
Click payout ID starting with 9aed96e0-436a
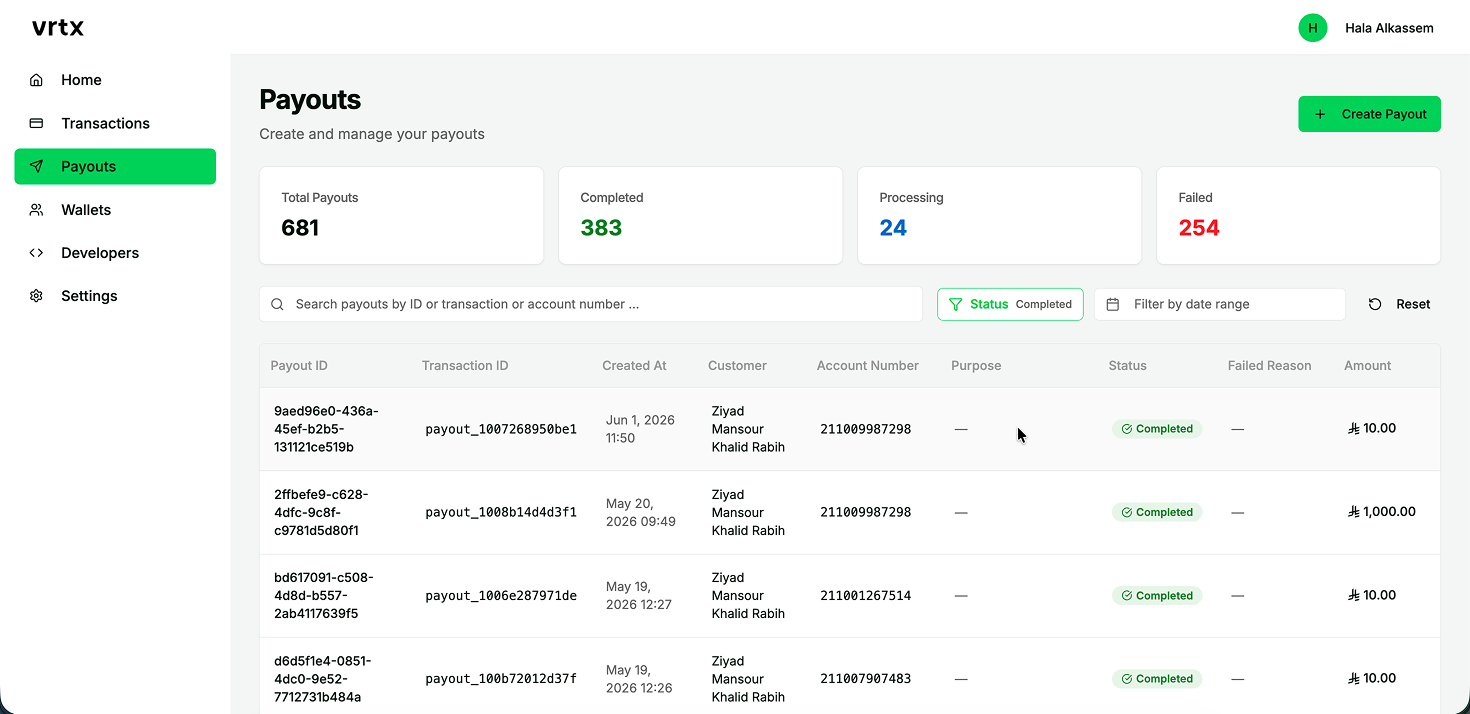point(326,429)
